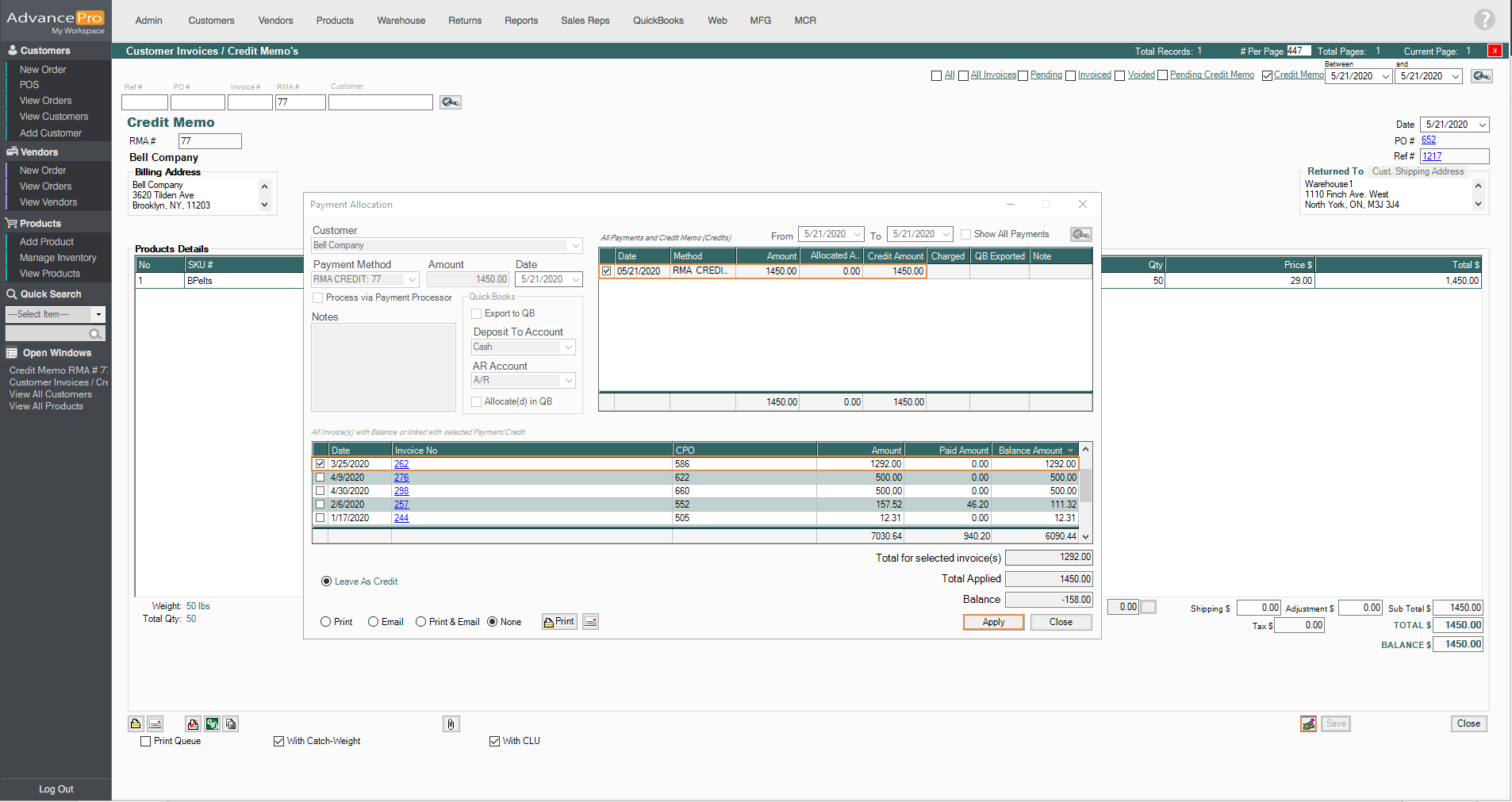Screen dimensions: 1512x802
Task: Open the Warehouse menu
Action: pyautogui.click(x=401, y=21)
